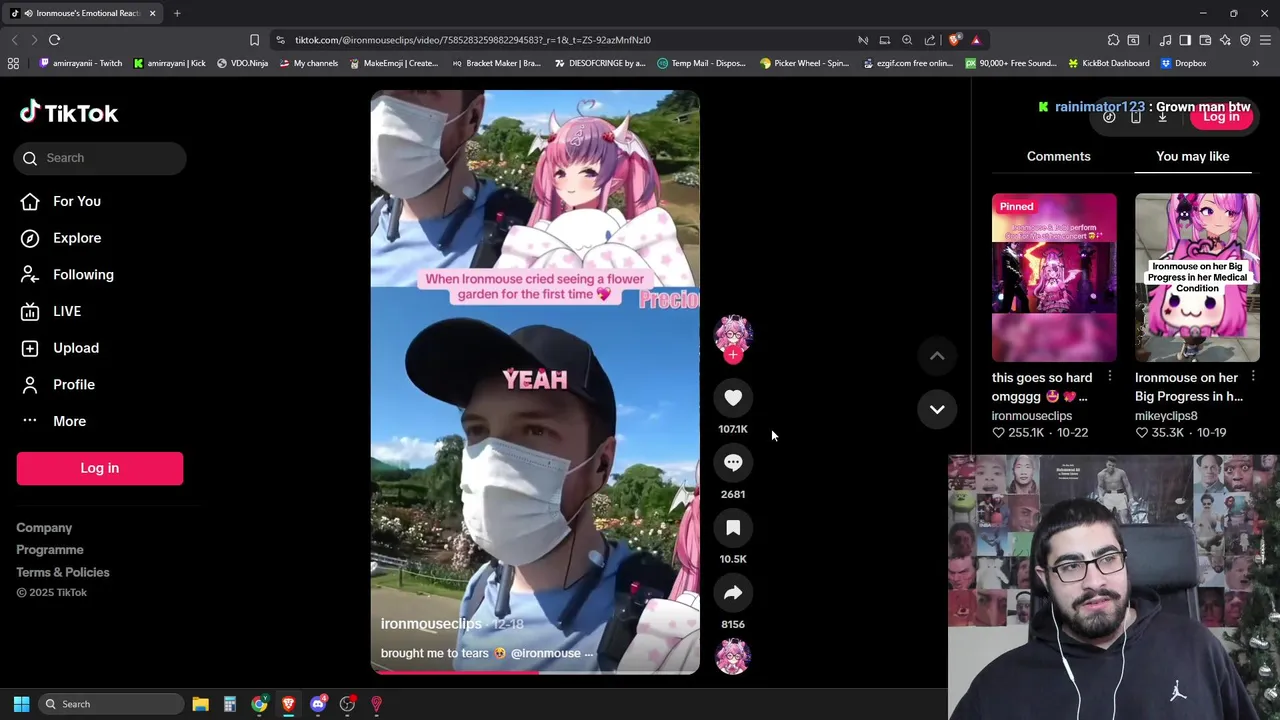This screenshot has width=1280, height=720.
Task: Open ironmouseclips link under pinned video
Action: point(1031,416)
